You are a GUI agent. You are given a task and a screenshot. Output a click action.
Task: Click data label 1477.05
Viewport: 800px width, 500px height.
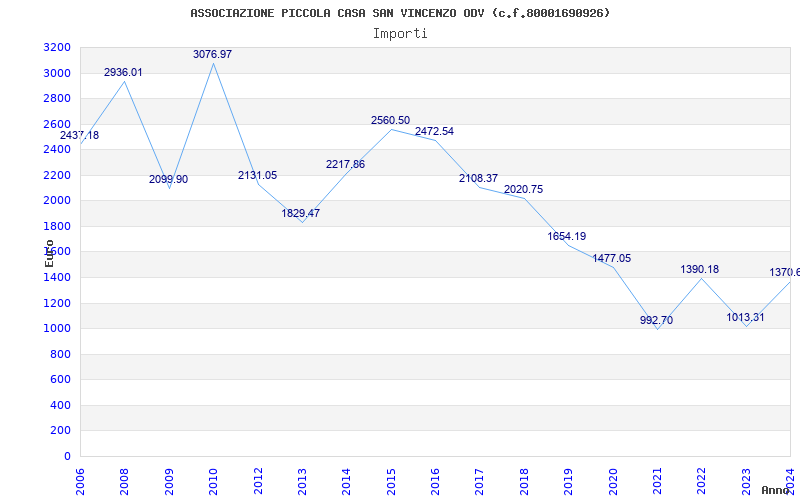pyautogui.click(x=612, y=258)
